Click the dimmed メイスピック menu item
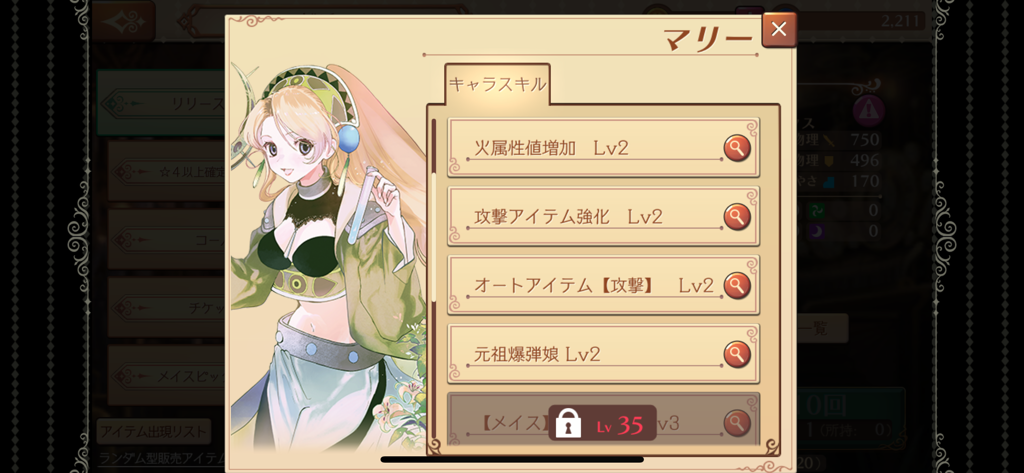This screenshot has height=473, width=1024. pyautogui.click(x=167, y=376)
